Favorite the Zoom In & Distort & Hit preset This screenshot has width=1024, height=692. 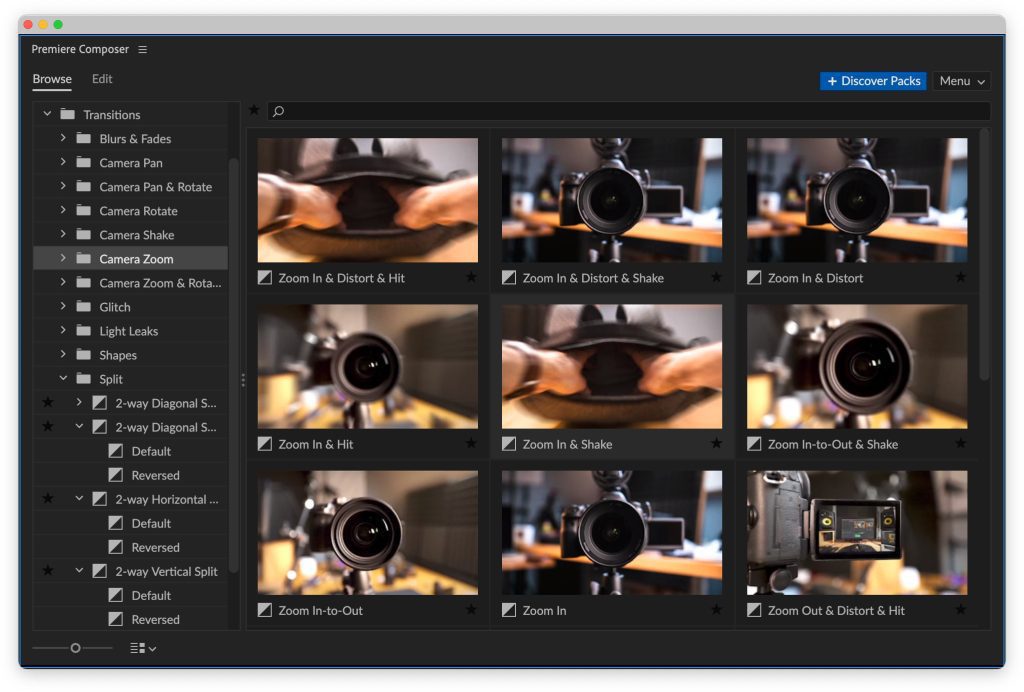point(471,278)
